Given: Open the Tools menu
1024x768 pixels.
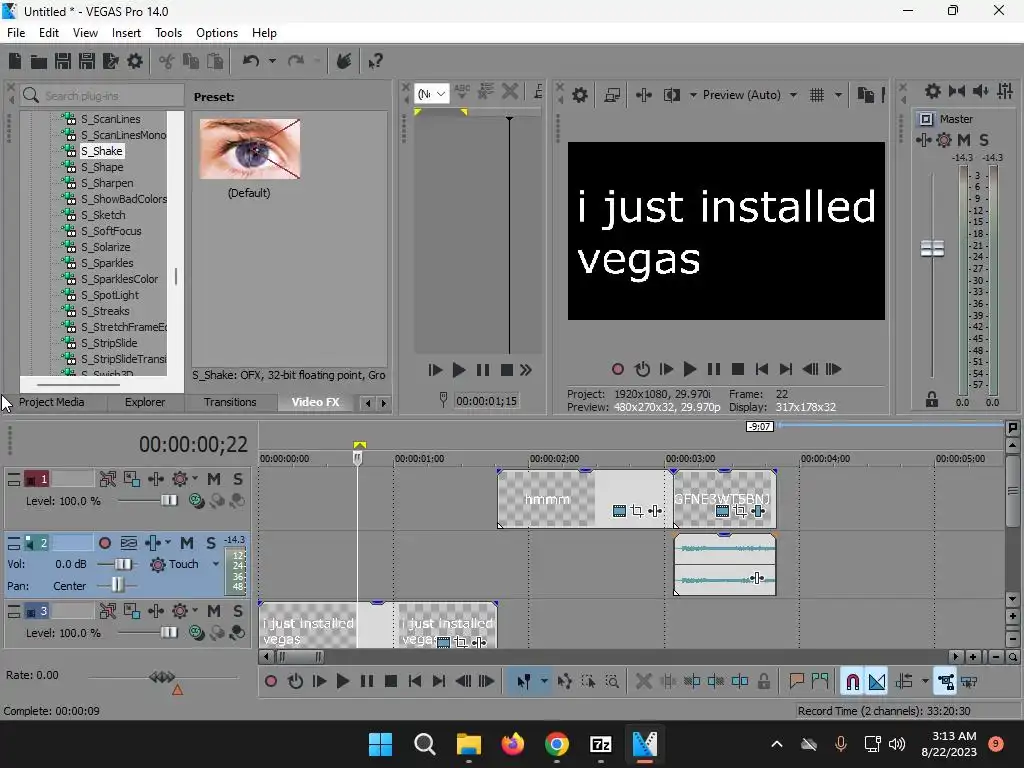Looking at the screenshot, I should point(168,33).
